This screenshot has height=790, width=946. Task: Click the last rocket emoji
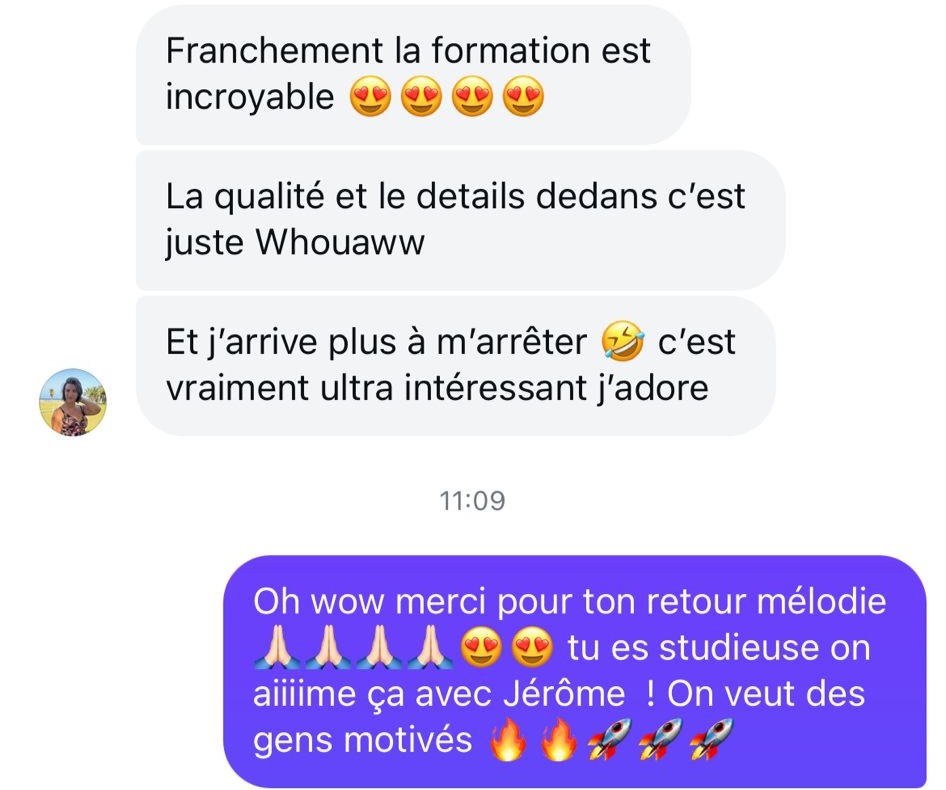711,738
